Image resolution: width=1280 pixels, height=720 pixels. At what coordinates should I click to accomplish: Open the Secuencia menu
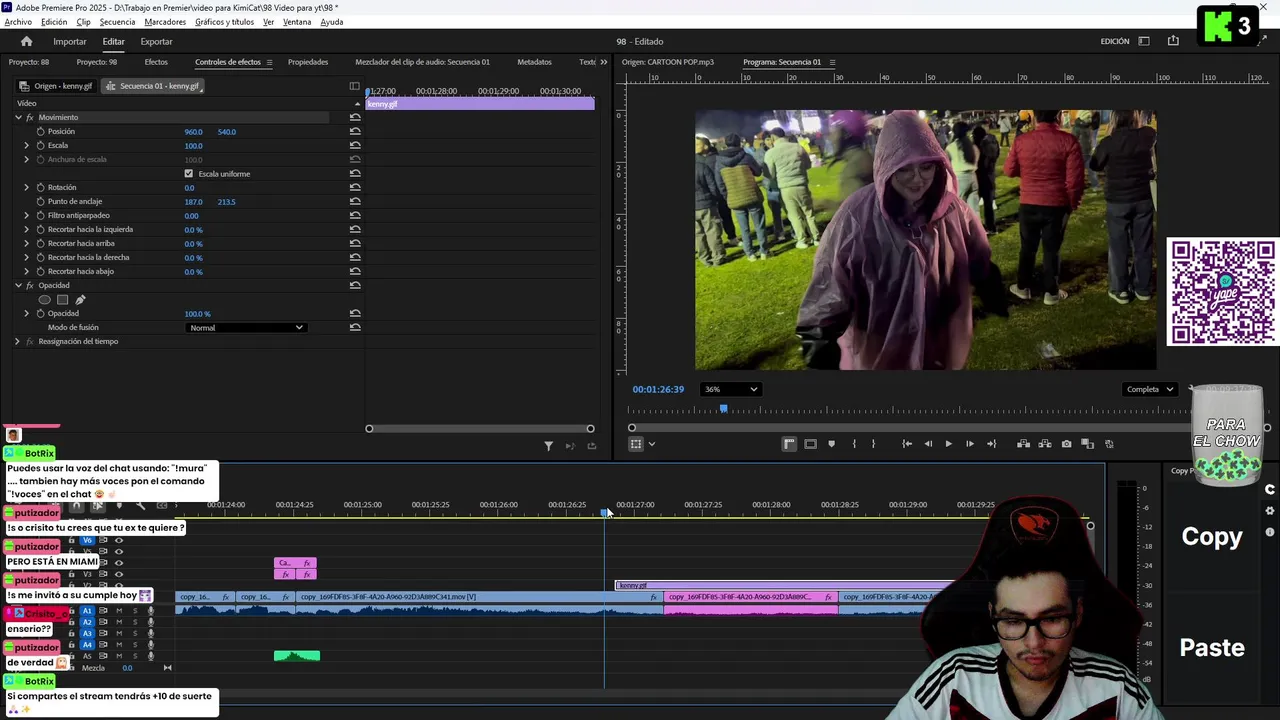[117, 22]
